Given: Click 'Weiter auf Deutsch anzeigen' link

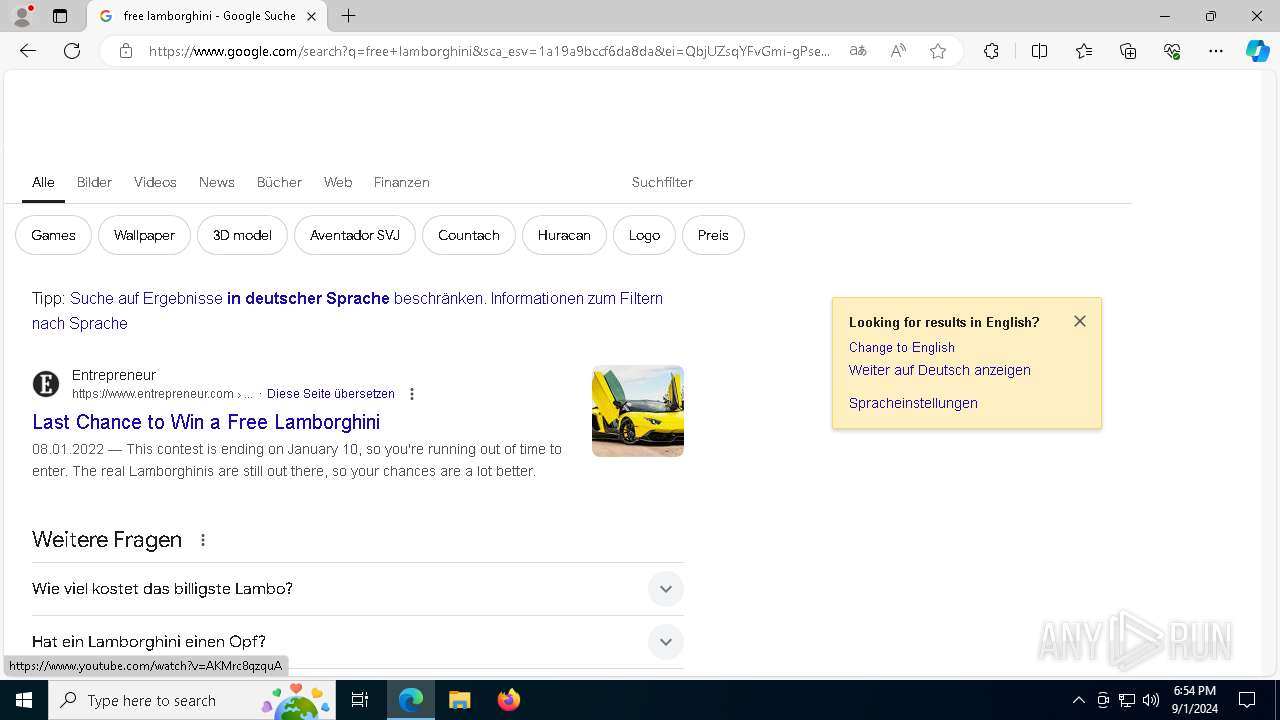Looking at the screenshot, I should 940,370.
